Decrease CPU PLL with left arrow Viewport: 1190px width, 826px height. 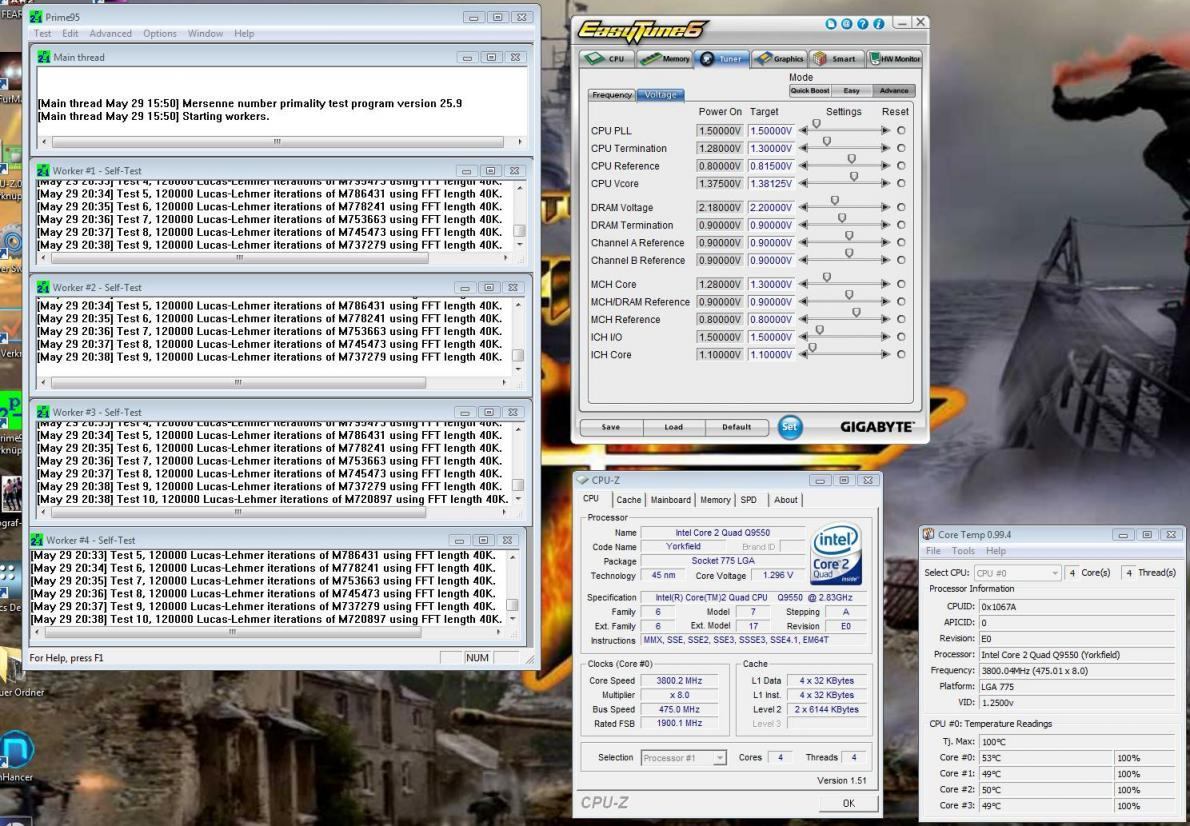[x=804, y=131]
